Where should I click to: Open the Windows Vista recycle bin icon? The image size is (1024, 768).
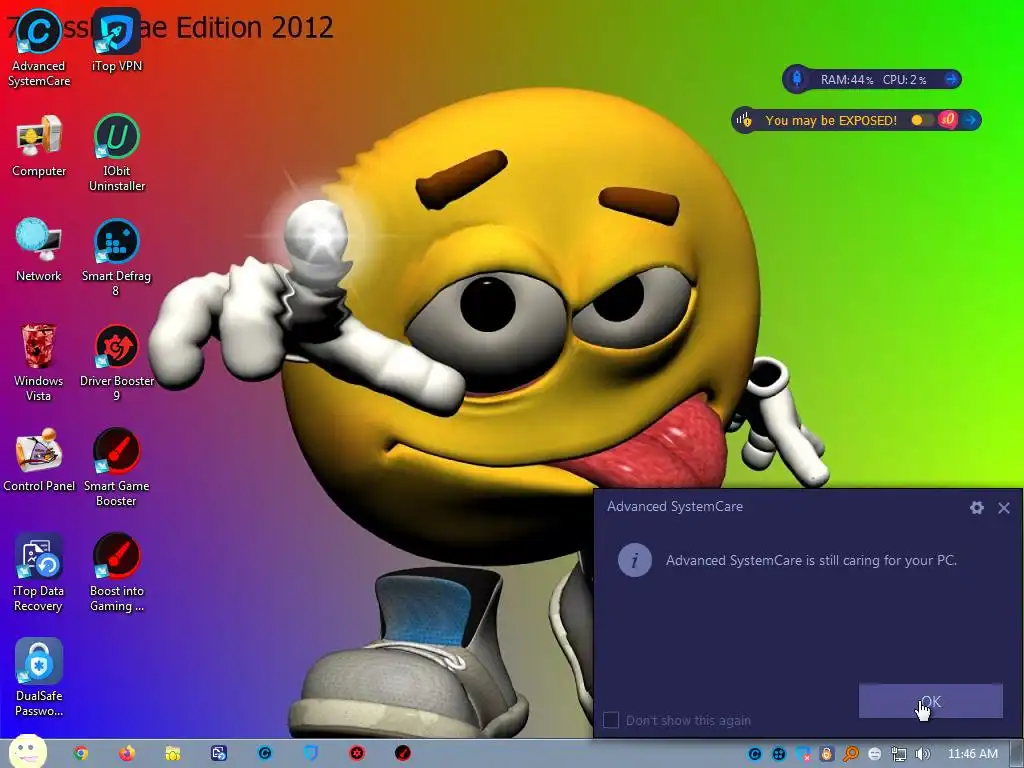pyautogui.click(x=39, y=363)
